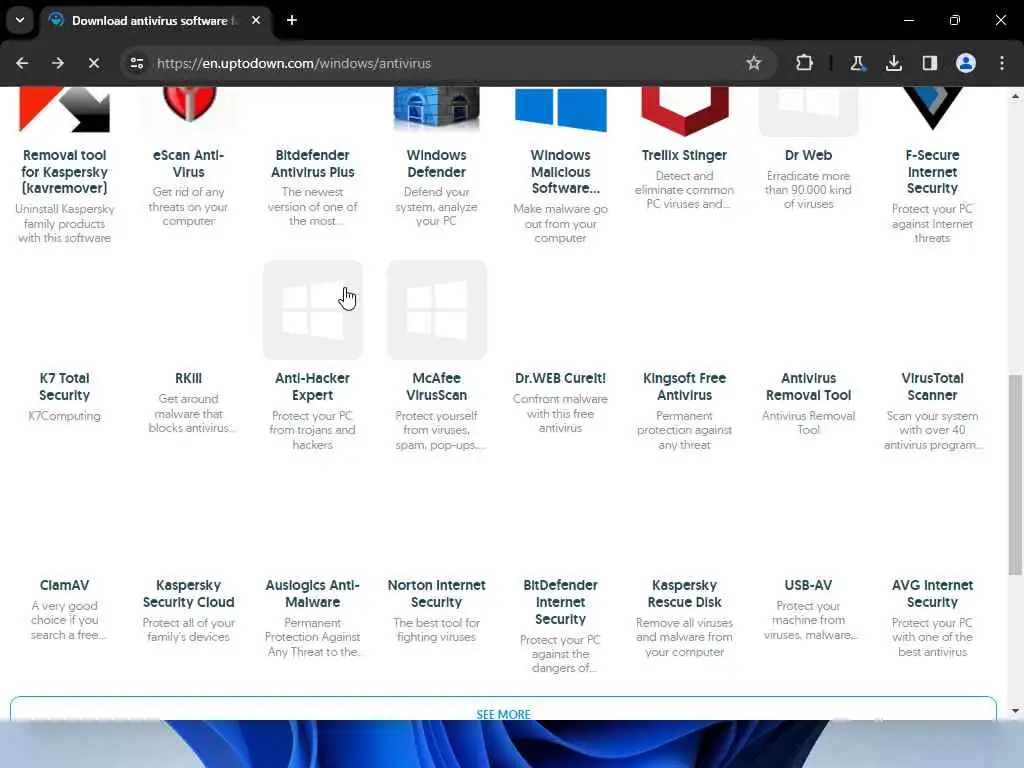The height and width of the screenshot is (768, 1024).
Task: Open Chrome Labs flask icon
Action: [857, 63]
